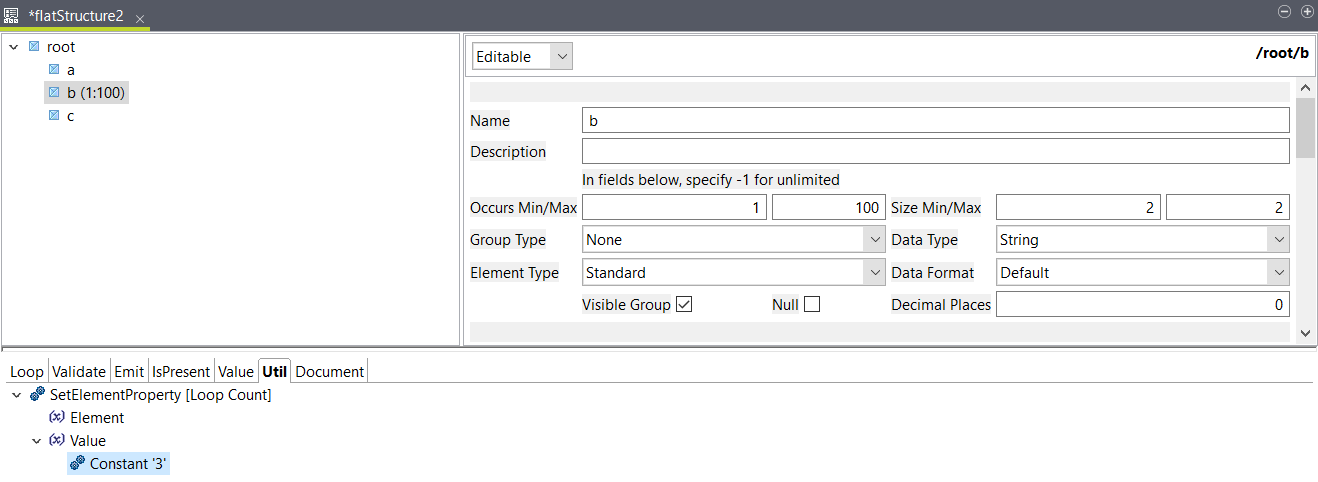Enable the Null checkbox
Screen dimensions: 1318x482
(812, 305)
